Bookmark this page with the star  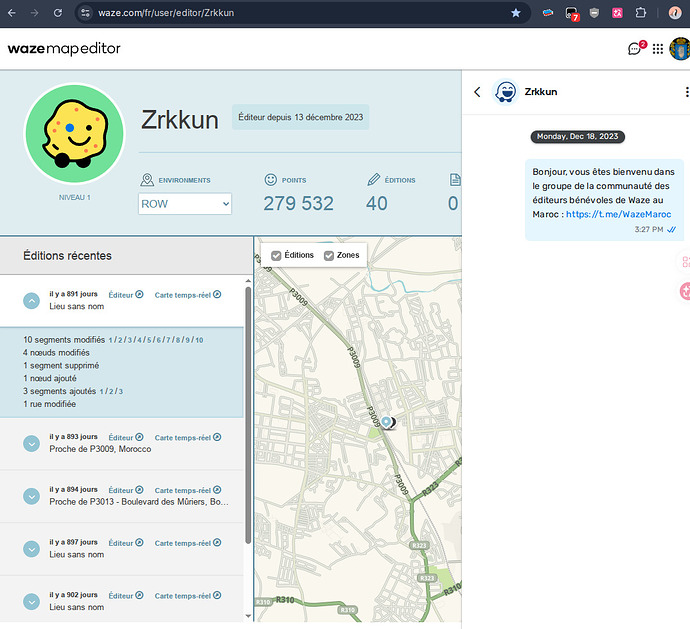pyautogui.click(x=516, y=13)
